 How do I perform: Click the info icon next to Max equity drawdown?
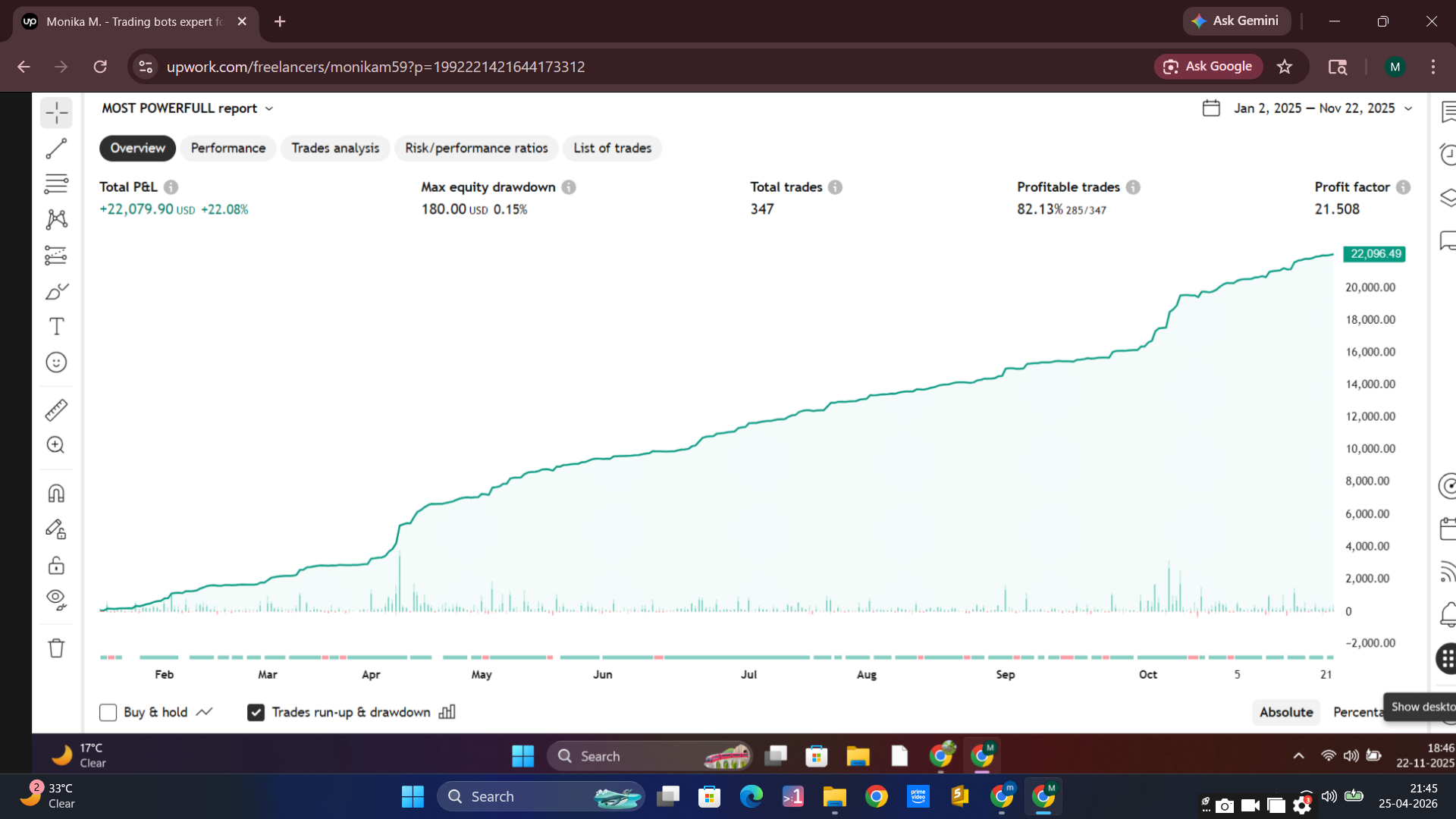point(569,187)
